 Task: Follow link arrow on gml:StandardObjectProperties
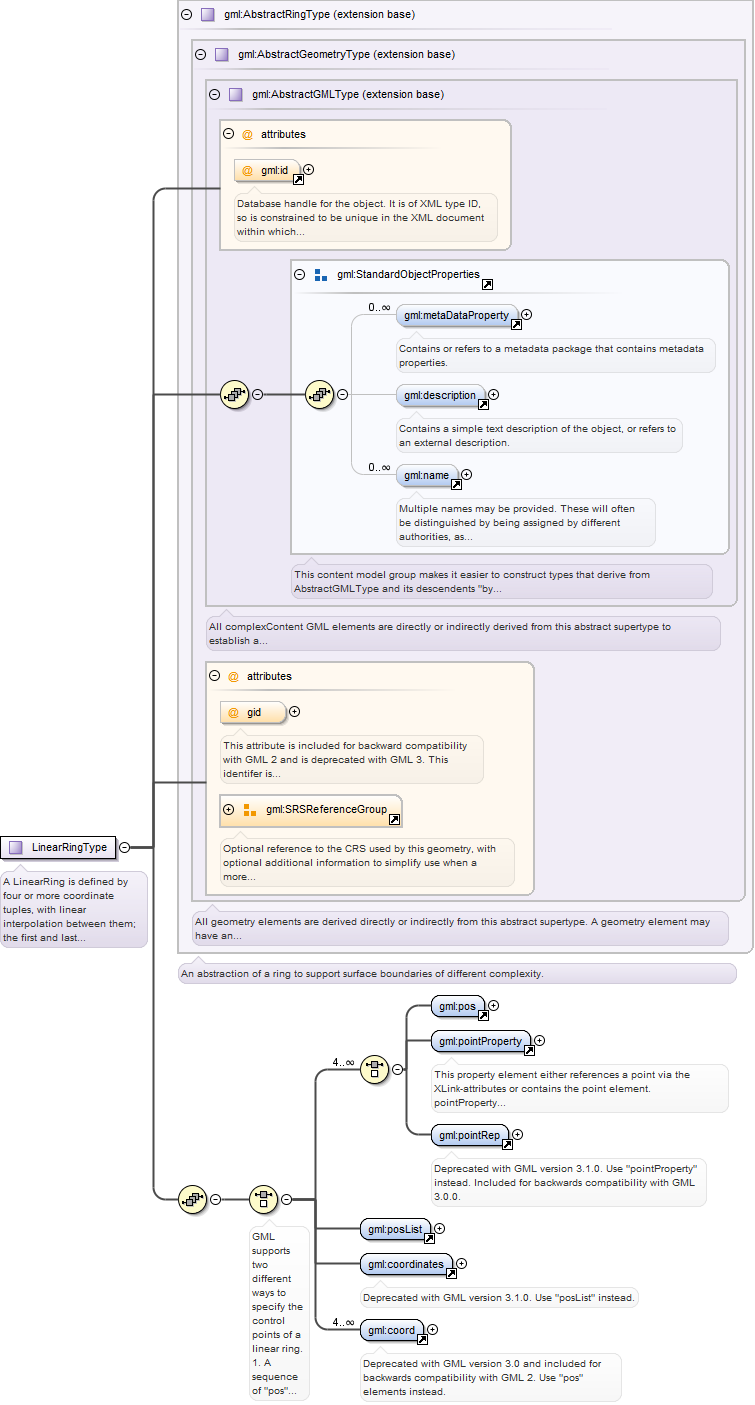click(x=487, y=284)
